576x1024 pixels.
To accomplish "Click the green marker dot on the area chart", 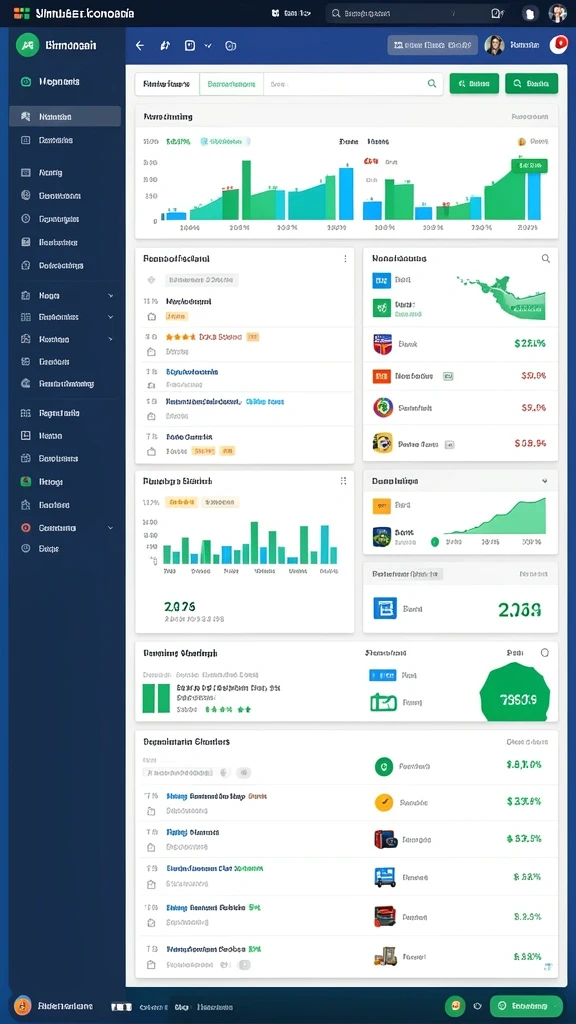I will pyautogui.click(x=435, y=541).
